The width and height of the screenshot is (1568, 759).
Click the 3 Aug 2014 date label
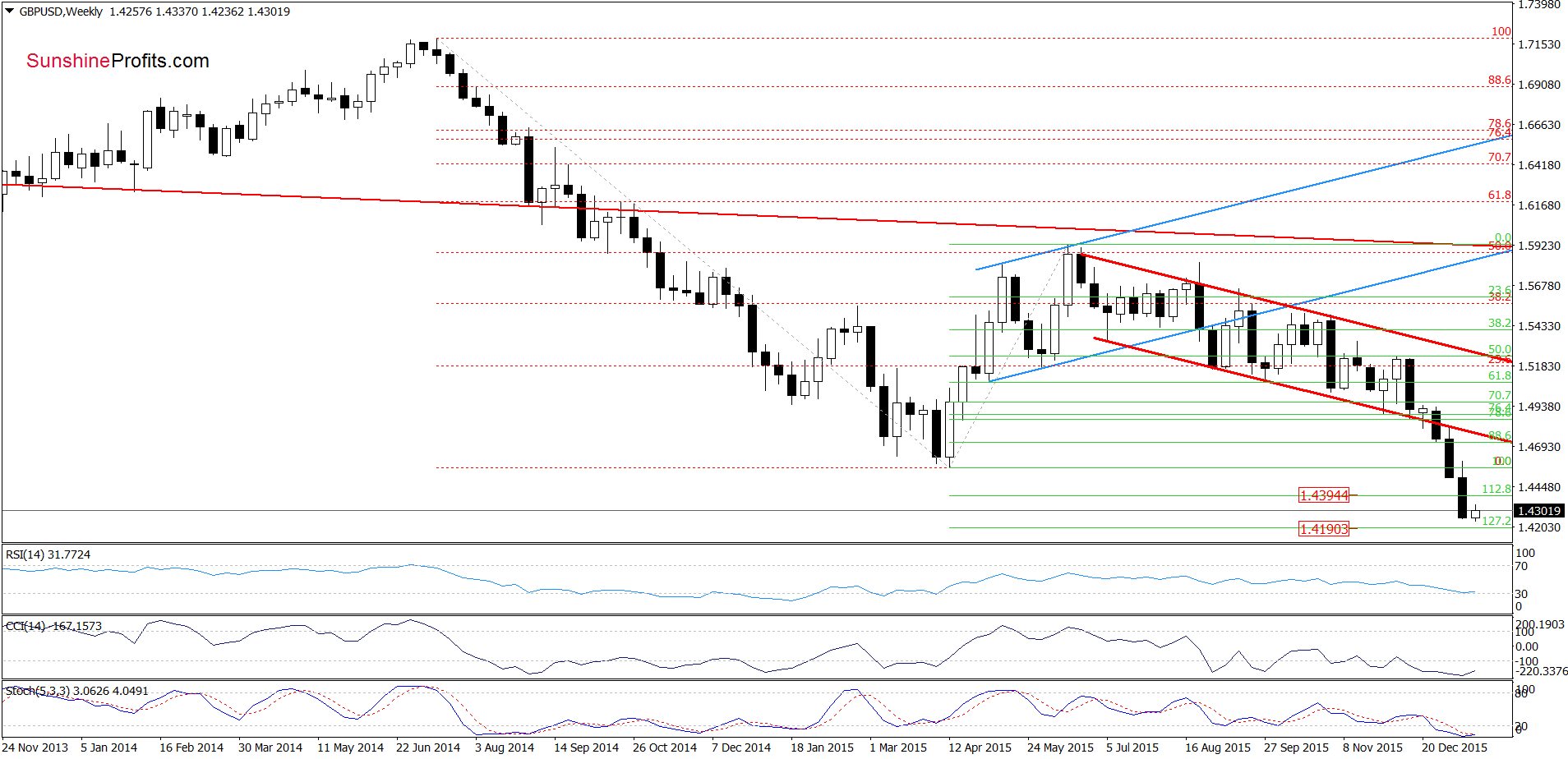[504, 747]
